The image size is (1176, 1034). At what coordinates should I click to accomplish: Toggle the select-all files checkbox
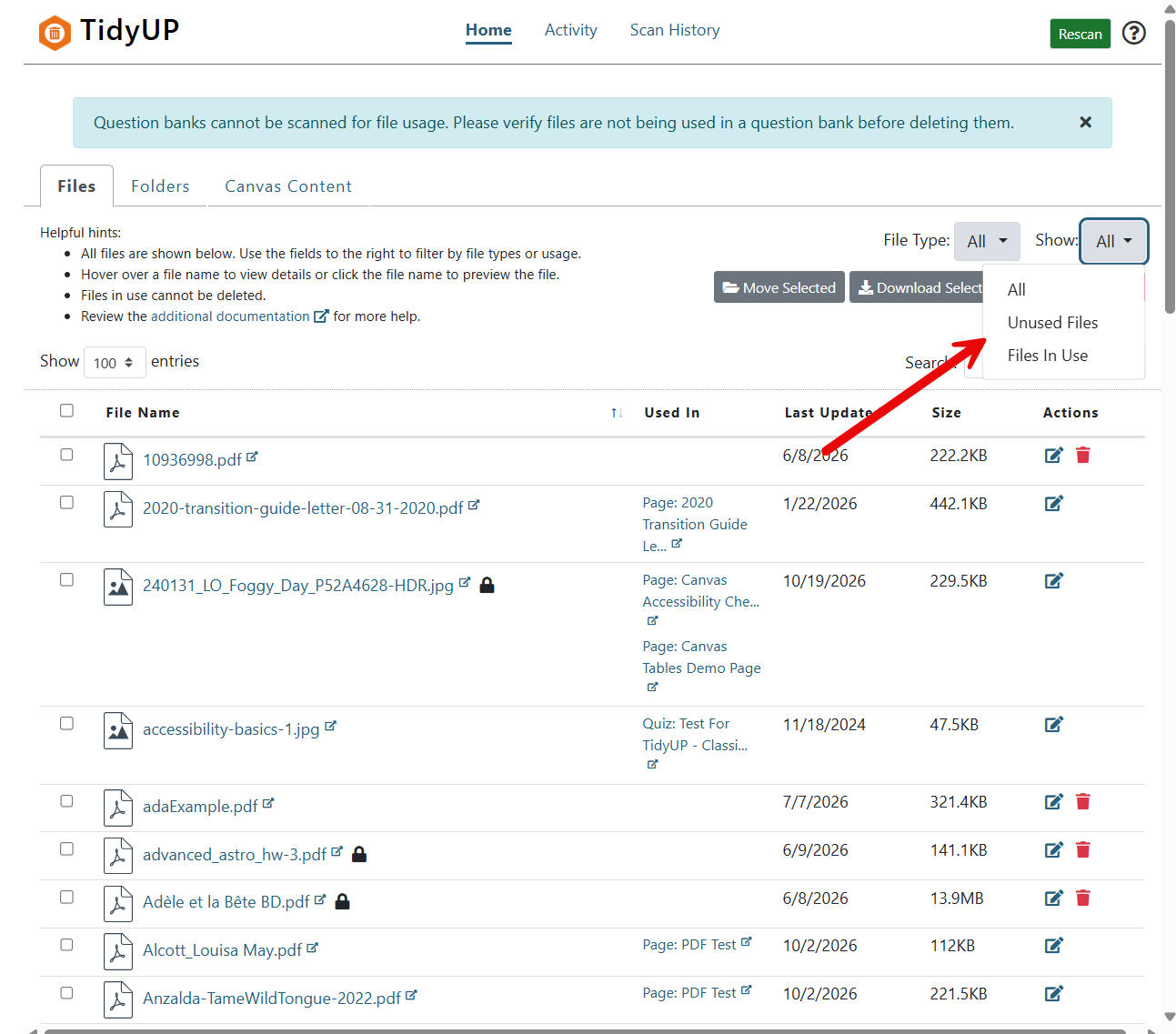pos(66,410)
